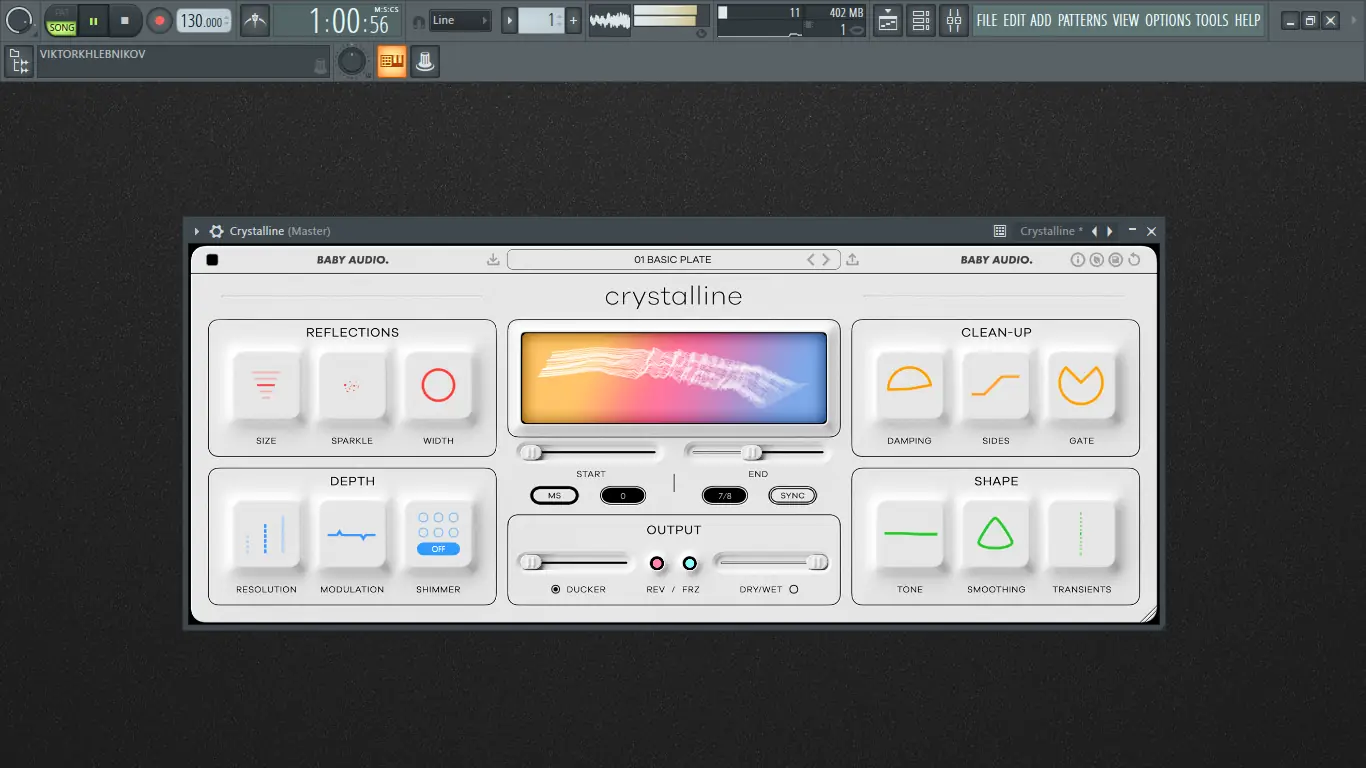The height and width of the screenshot is (768, 1366).
Task: Toggle the pink REV button
Action: coord(657,563)
